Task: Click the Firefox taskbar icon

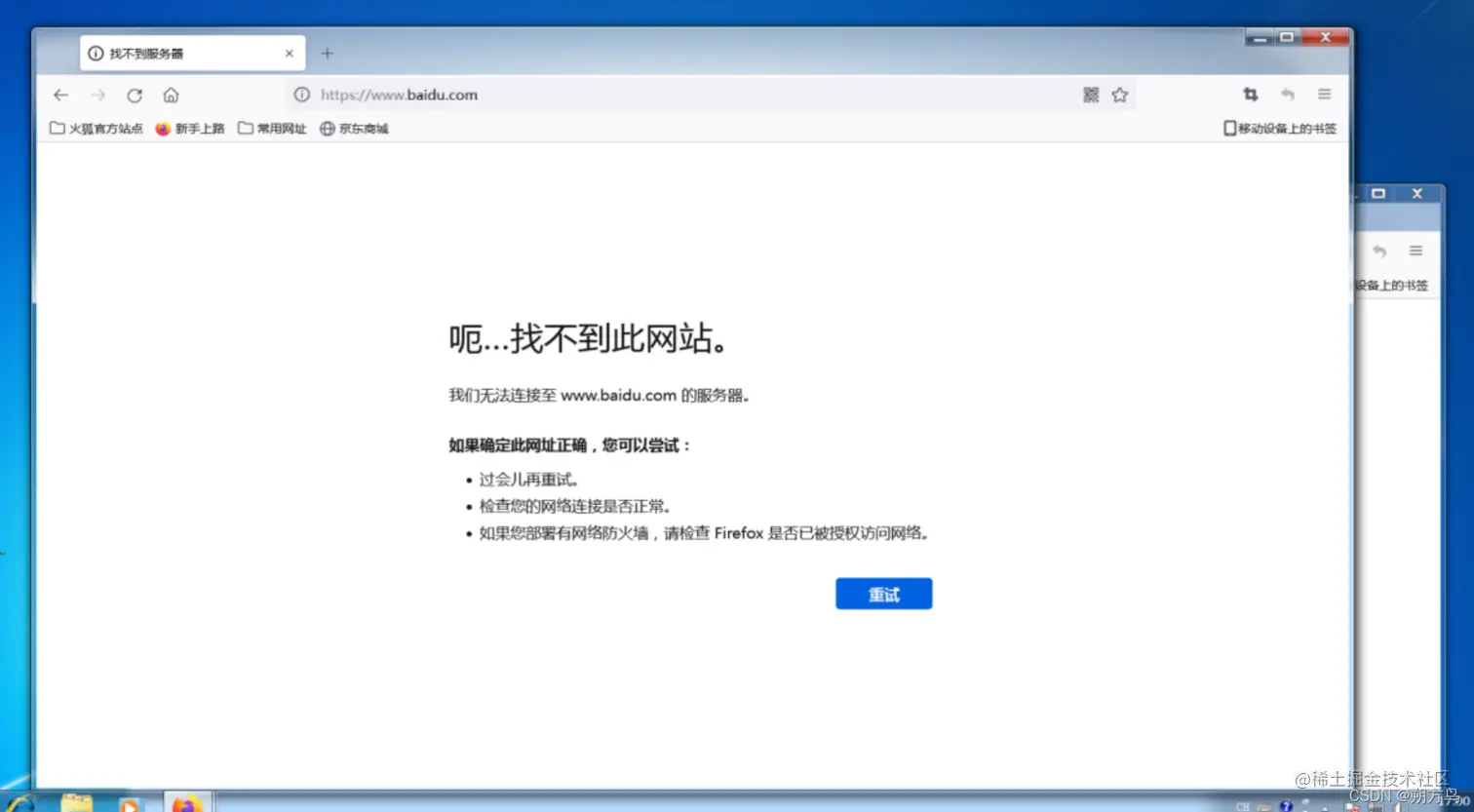Action: click(x=187, y=802)
